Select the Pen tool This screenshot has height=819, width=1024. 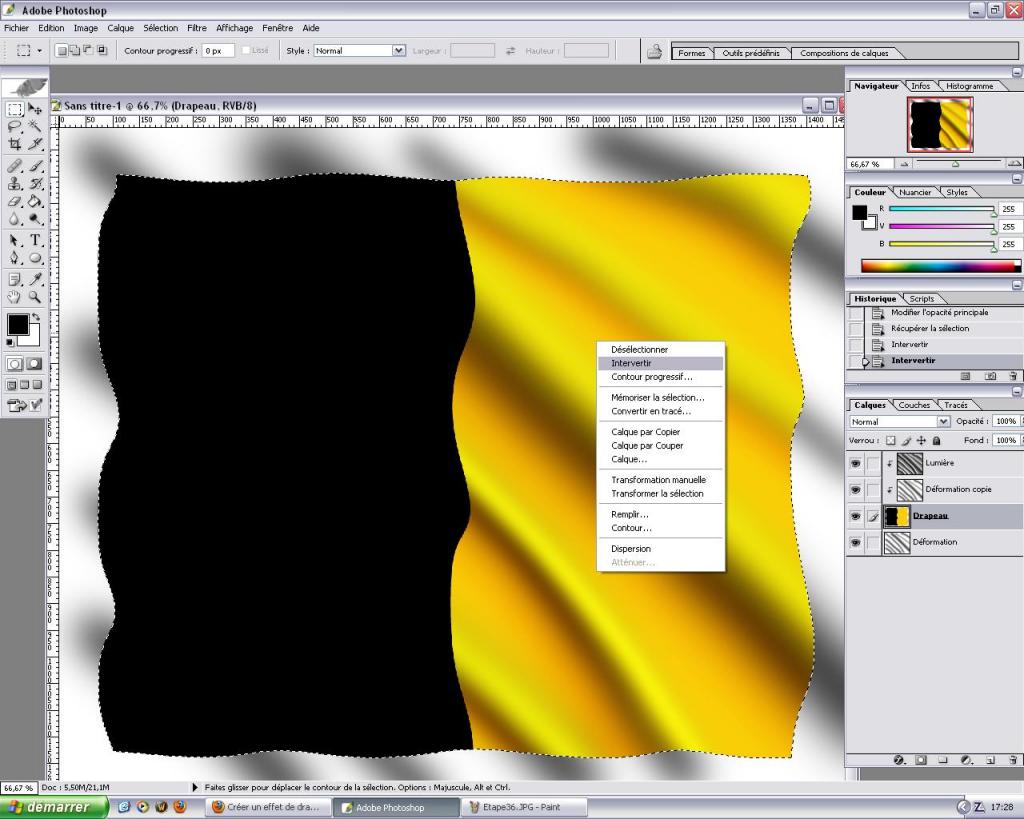pos(15,258)
